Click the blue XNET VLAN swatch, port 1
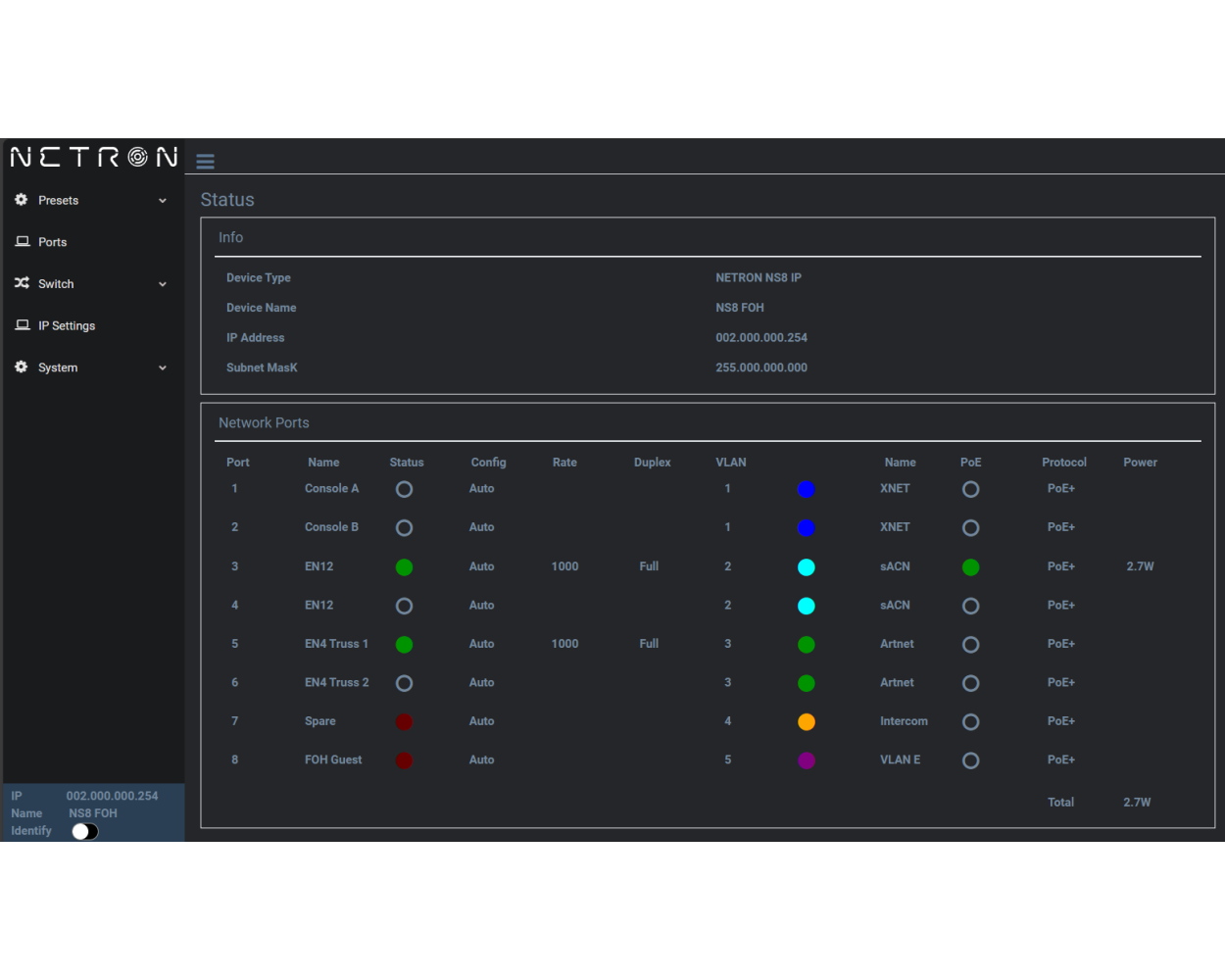The width and height of the screenshot is (1225, 980). (x=806, y=489)
